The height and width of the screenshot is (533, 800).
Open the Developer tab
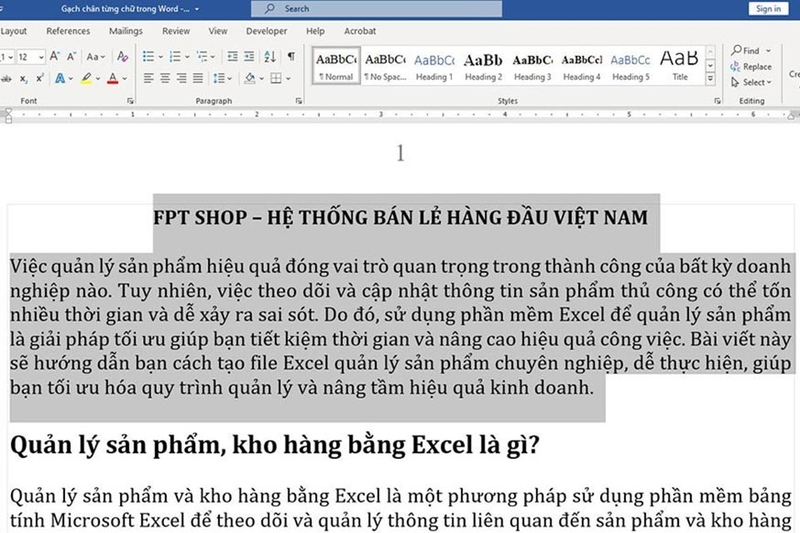click(x=266, y=31)
